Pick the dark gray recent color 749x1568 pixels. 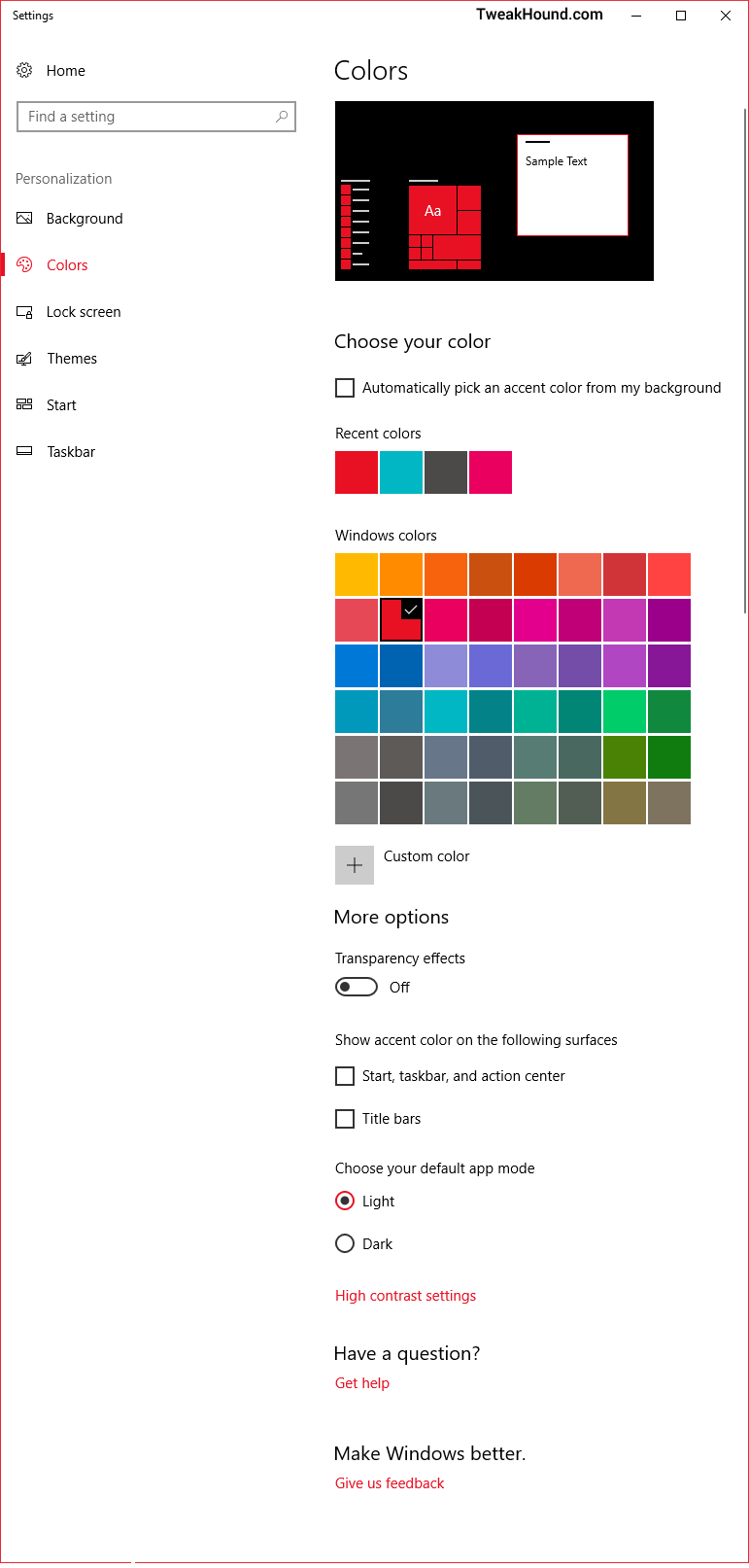(x=446, y=472)
